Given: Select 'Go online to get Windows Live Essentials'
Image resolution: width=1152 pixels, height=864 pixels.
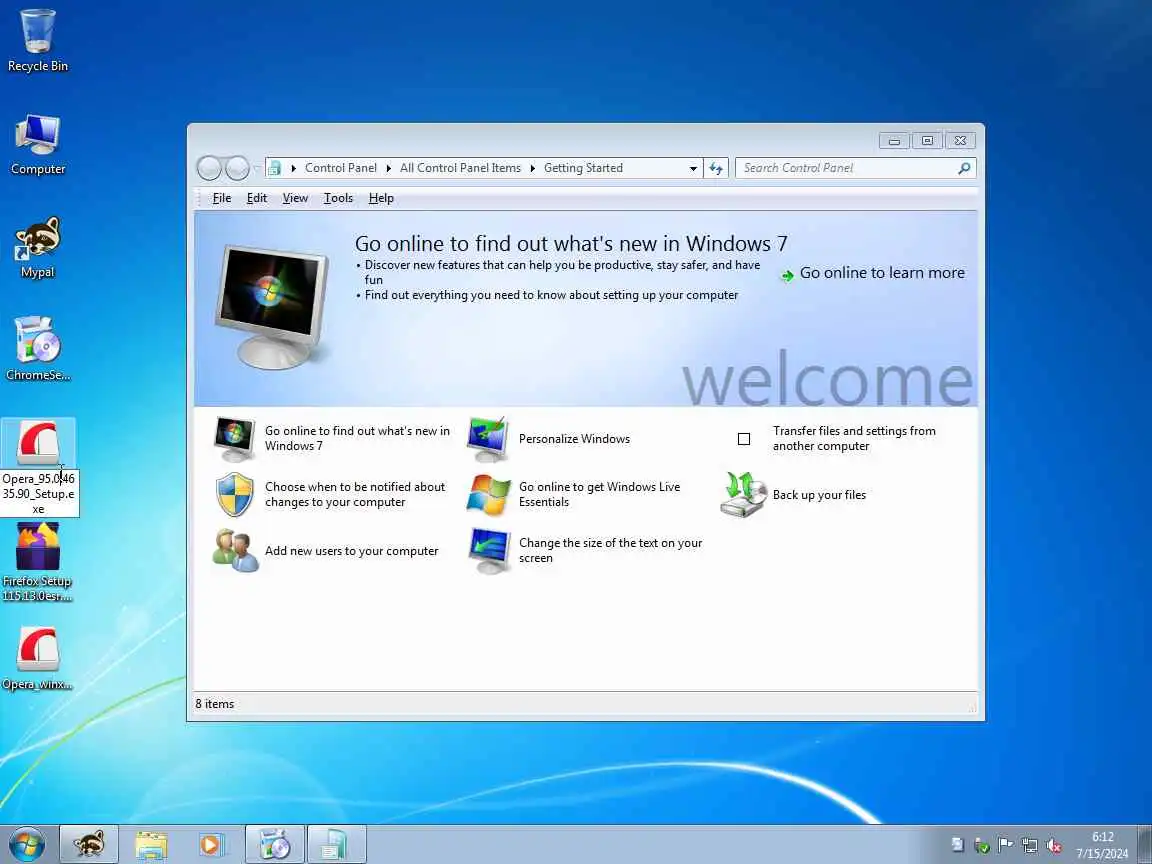Looking at the screenshot, I should point(600,494).
